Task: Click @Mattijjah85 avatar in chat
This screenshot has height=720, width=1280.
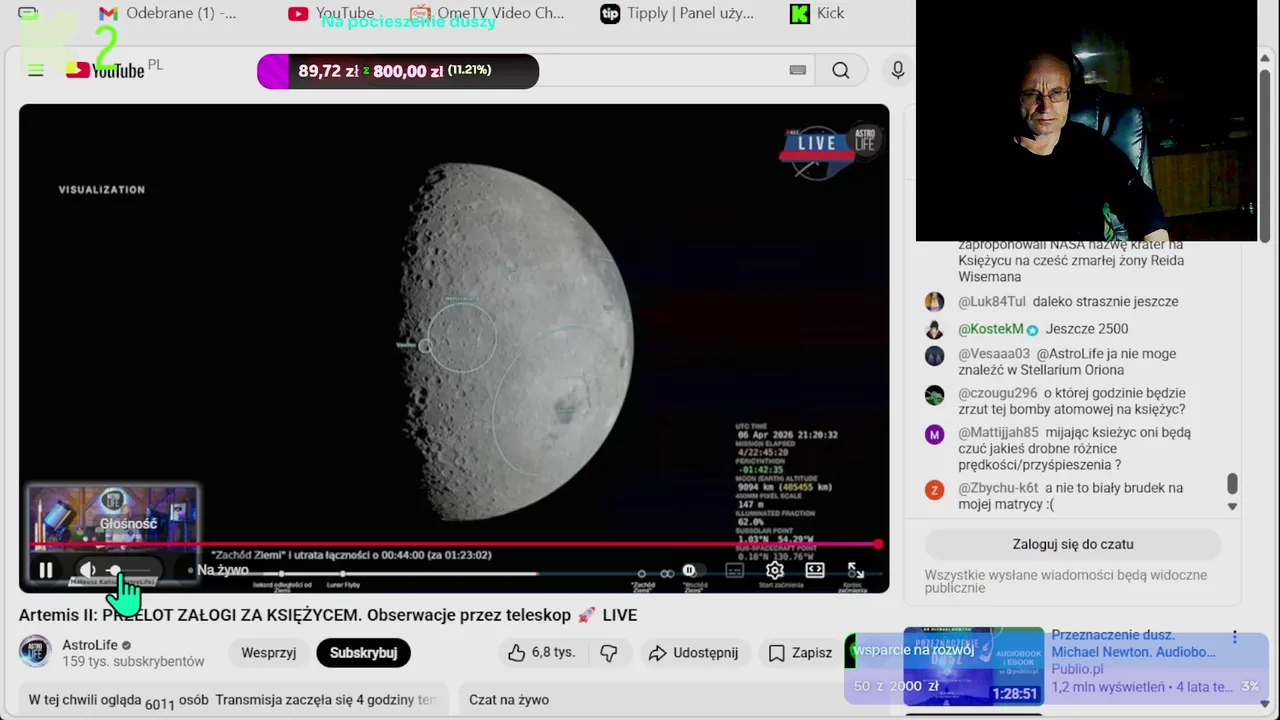Action: click(934, 434)
